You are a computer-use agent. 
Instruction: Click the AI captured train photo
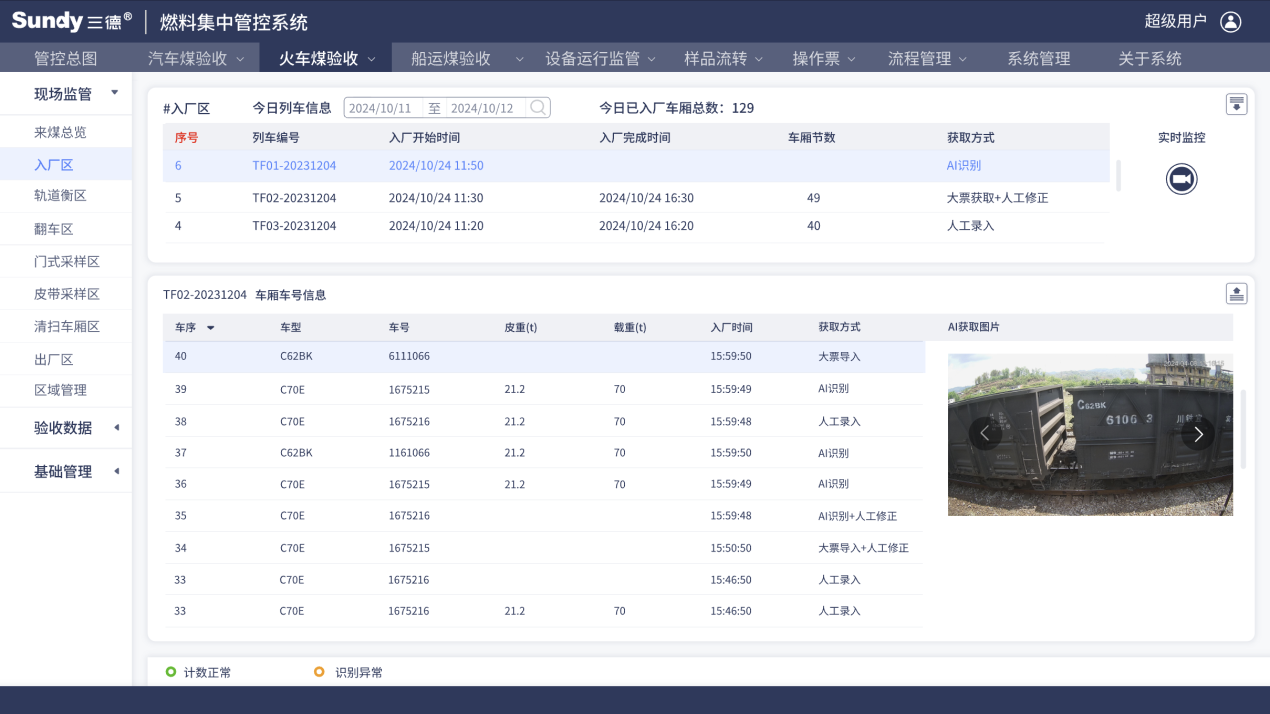tap(1089, 433)
